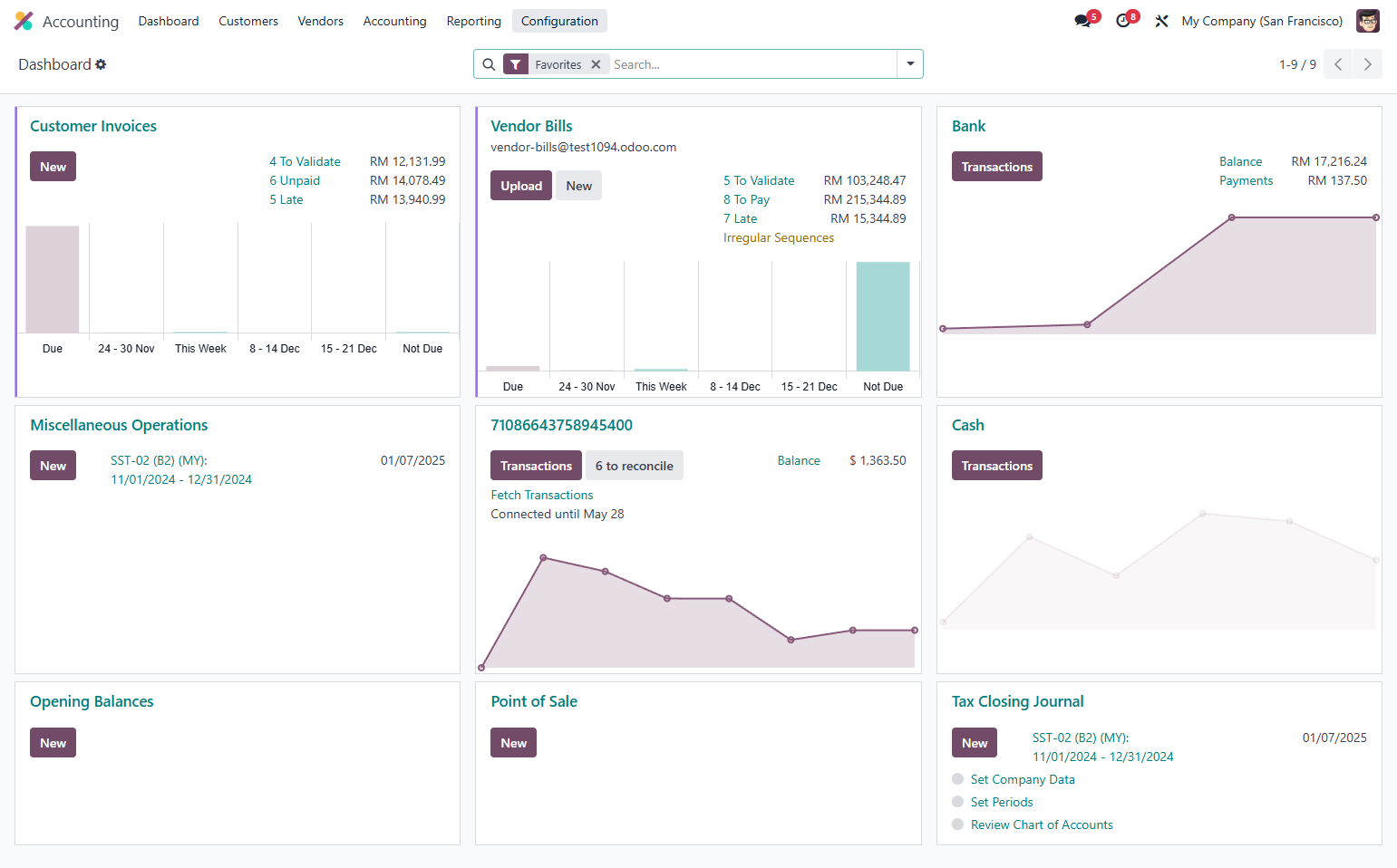This screenshot has height=868, width=1397.
Task: Open Bank Transactions
Action: click(997, 167)
